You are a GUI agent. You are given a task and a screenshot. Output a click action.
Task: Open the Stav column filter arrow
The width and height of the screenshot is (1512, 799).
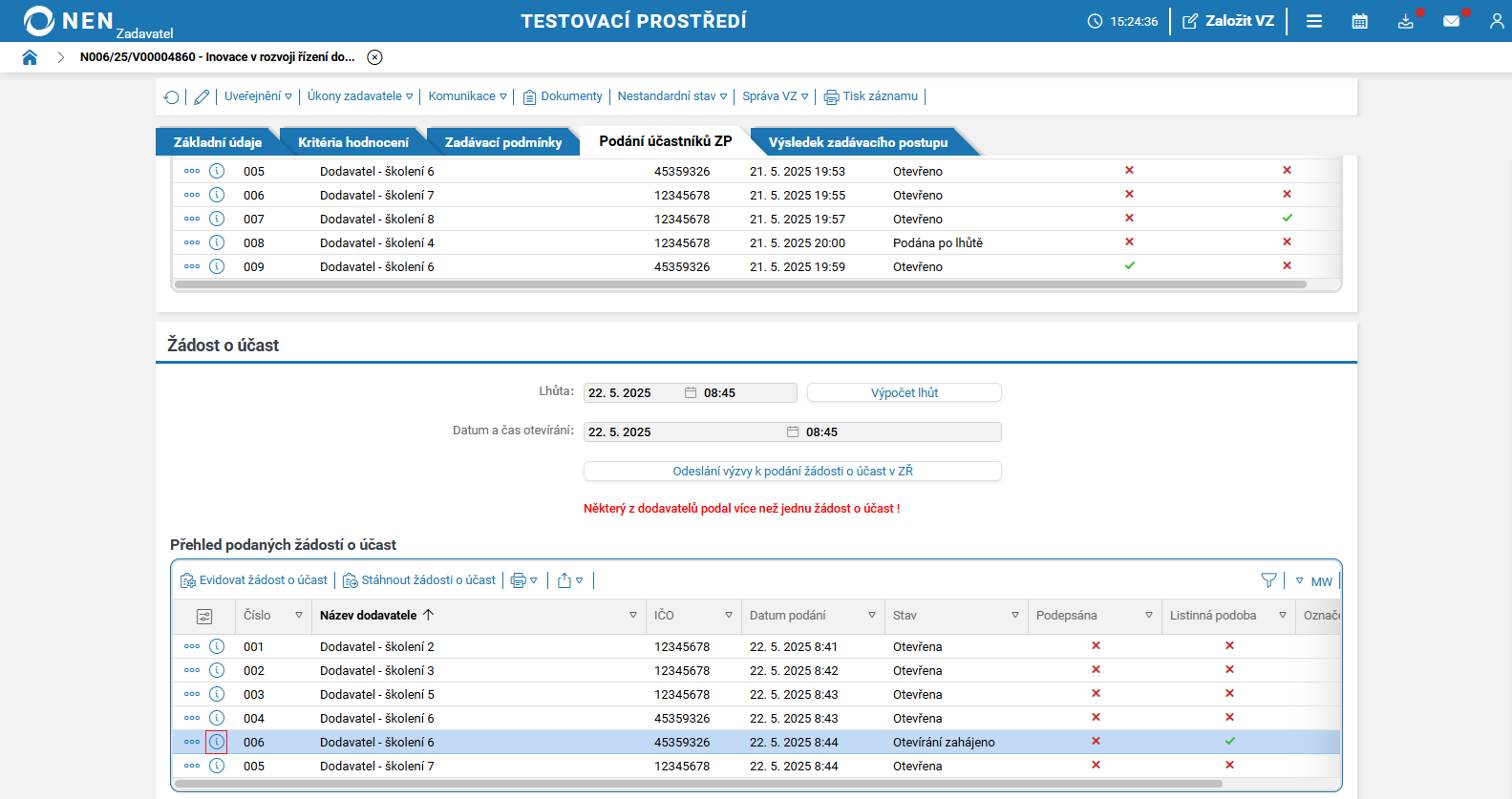(1015, 616)
